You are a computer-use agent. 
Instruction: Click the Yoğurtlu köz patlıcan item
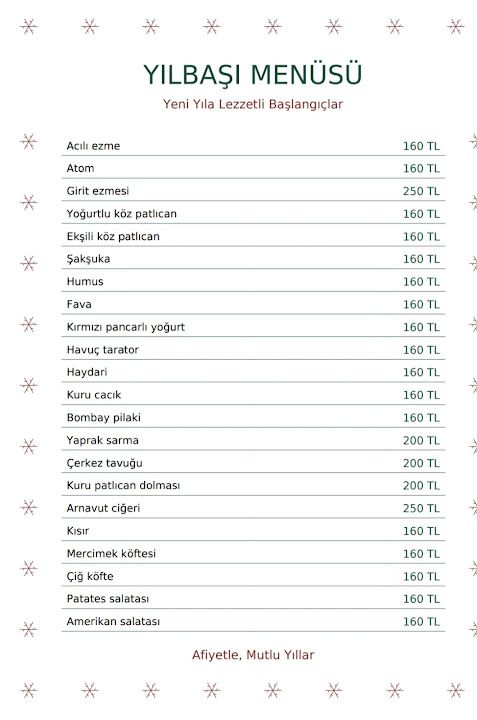pyautogui.click(x=122, y=214)
